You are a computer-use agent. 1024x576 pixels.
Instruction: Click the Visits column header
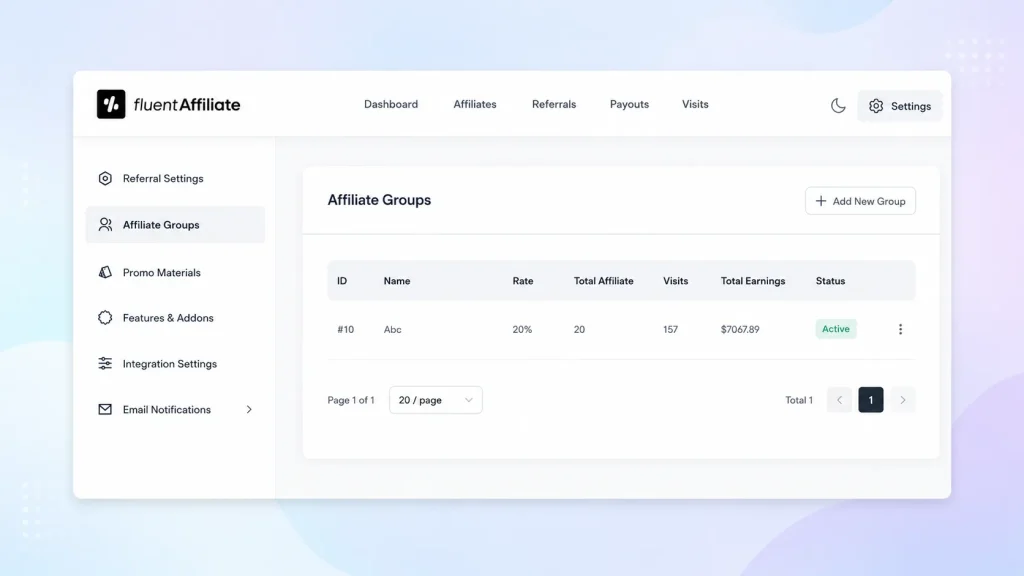[675, 281]
